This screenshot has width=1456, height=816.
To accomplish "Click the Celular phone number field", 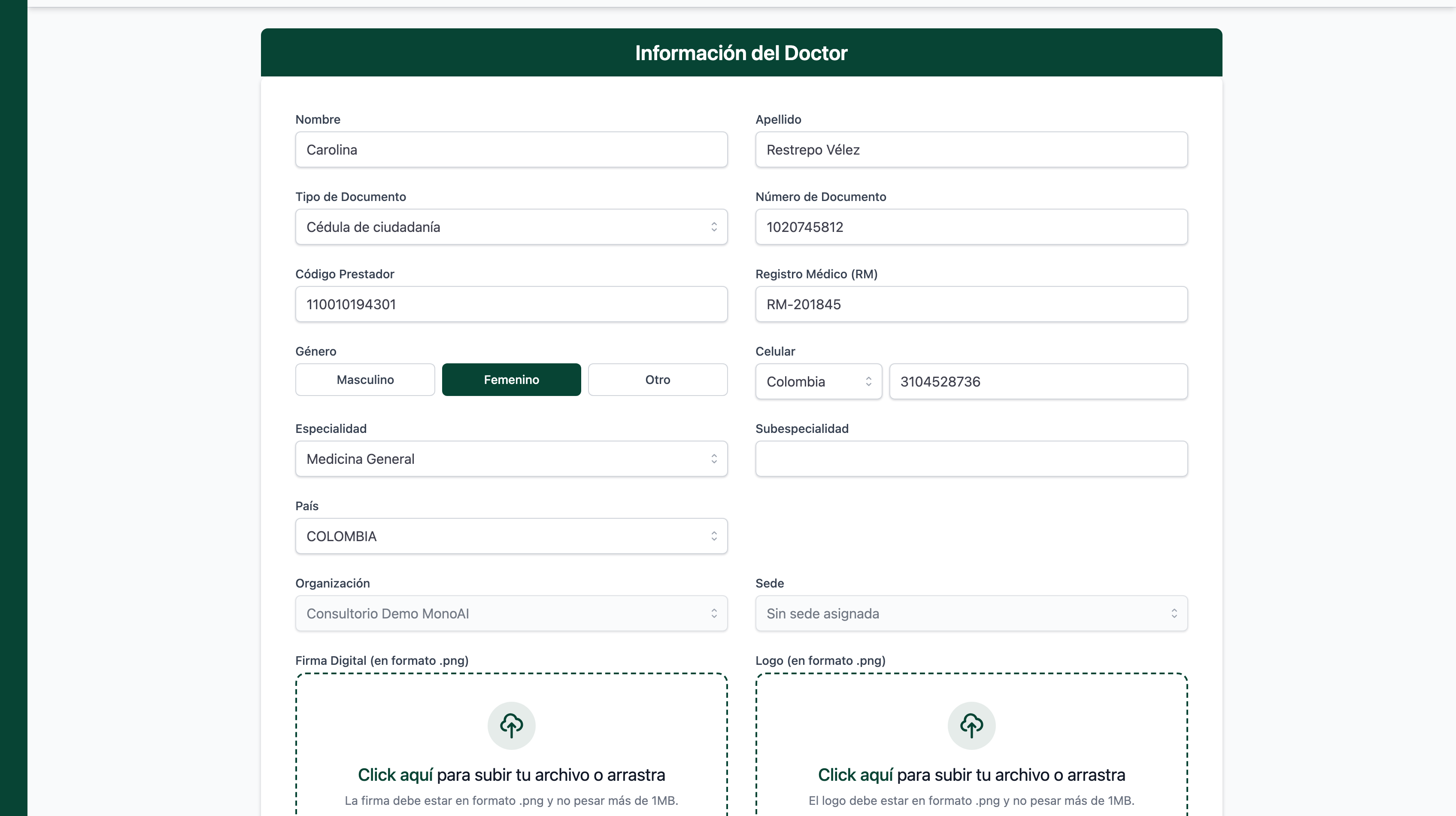I will [x=1038, y=382].
